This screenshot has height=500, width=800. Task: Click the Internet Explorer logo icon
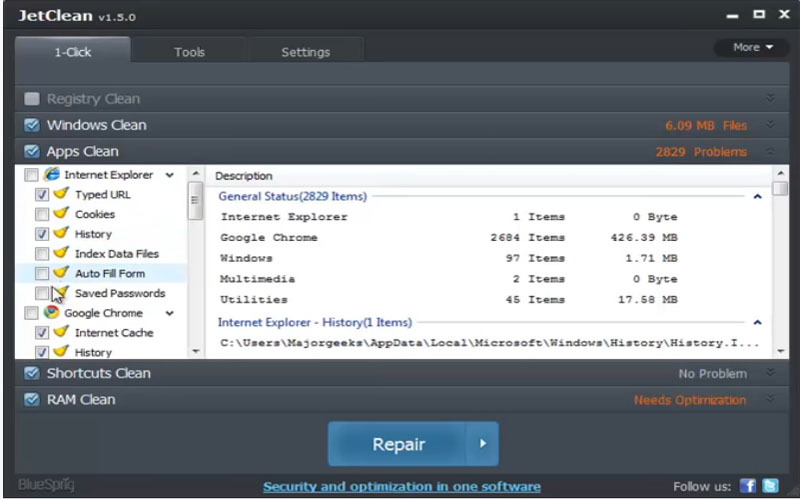51,174
